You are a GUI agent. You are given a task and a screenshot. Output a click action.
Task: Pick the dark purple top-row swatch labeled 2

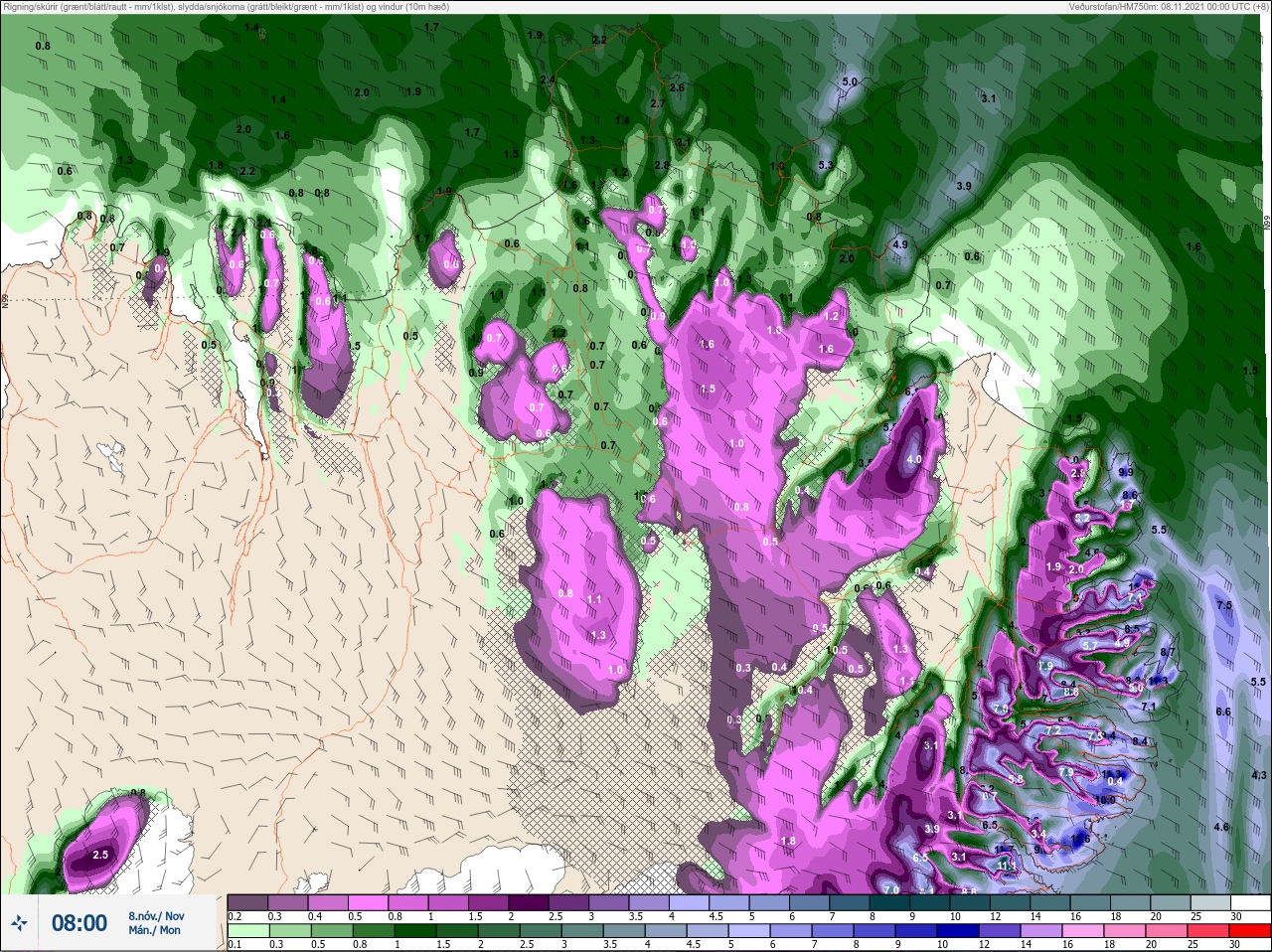tap(530, 902)
